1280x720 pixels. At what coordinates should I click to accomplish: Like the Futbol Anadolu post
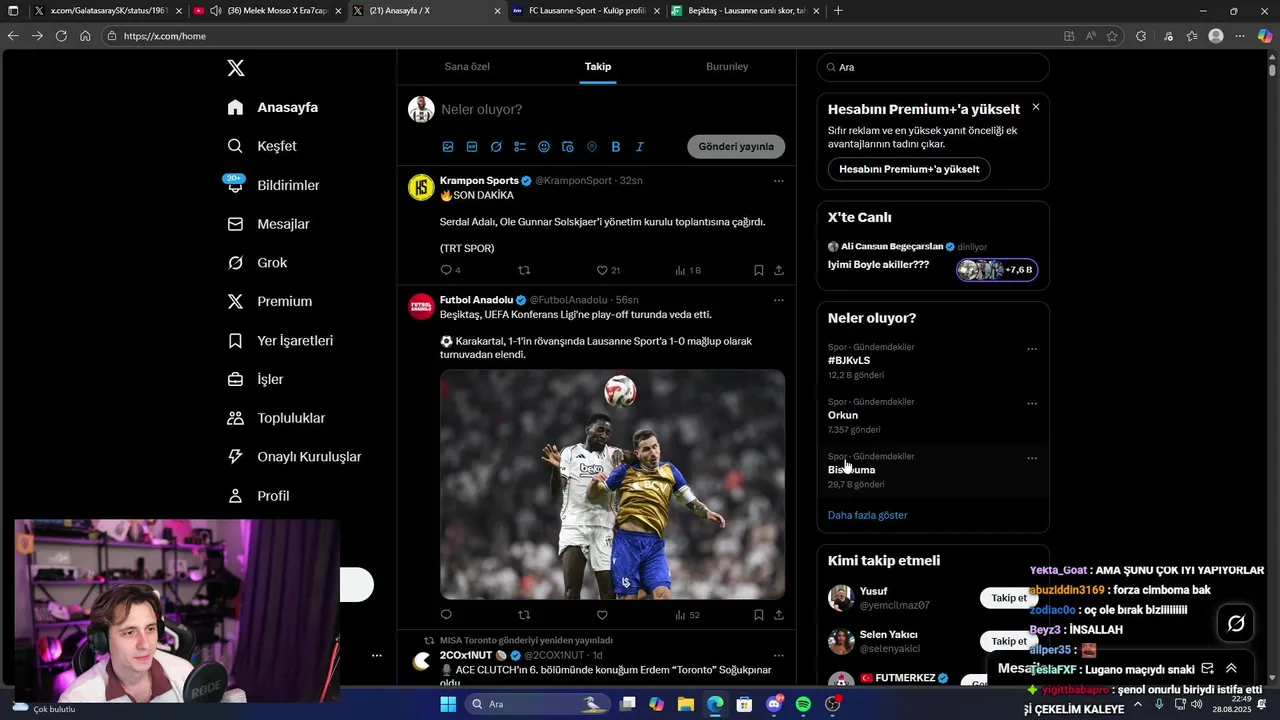602,615
